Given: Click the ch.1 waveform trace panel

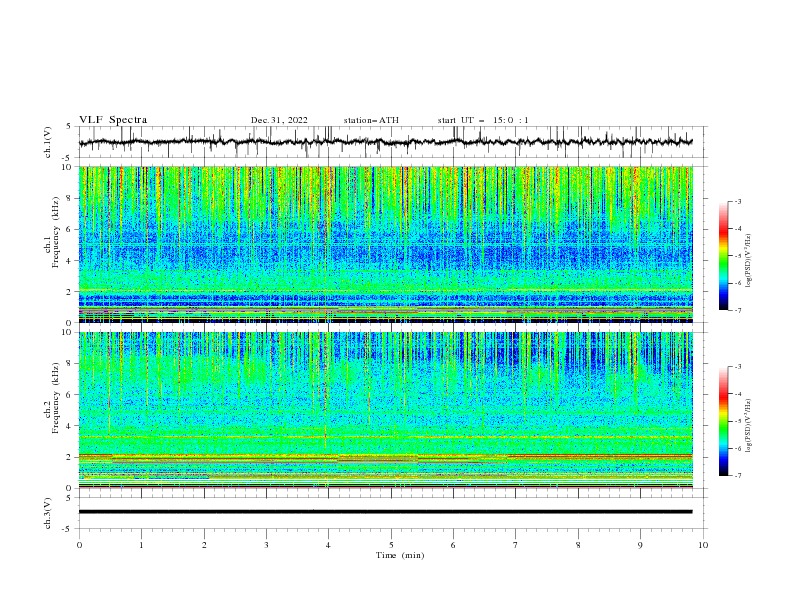Looking at the screenshot, I should tap(392, 142).
